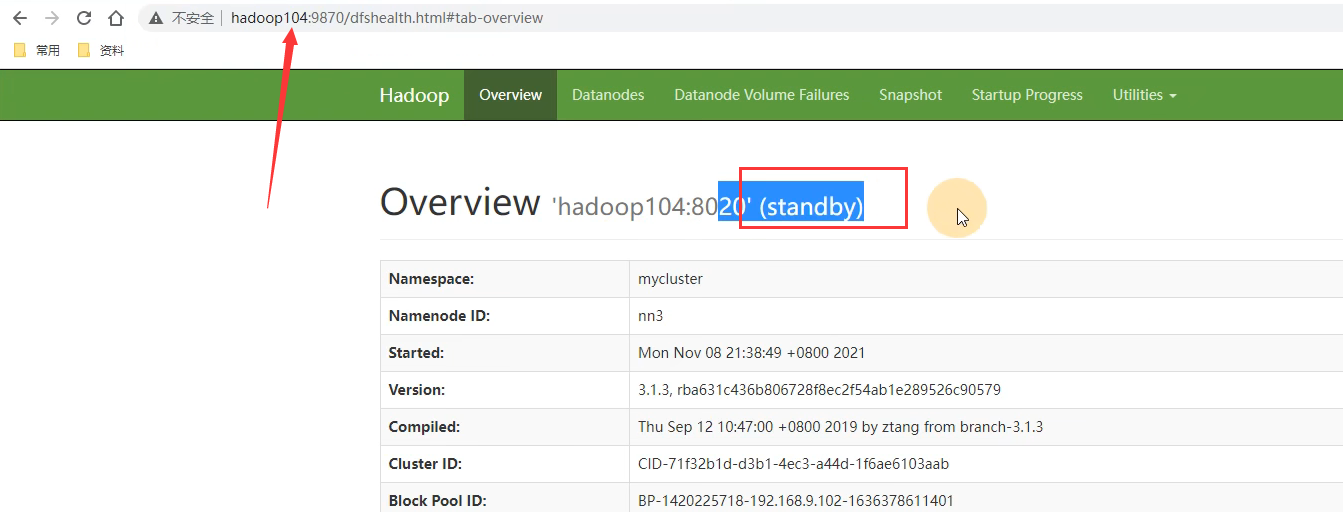Expand the Utilities dropdown menu
This screenshot has width=1343, height=512.
[1144, 95]
